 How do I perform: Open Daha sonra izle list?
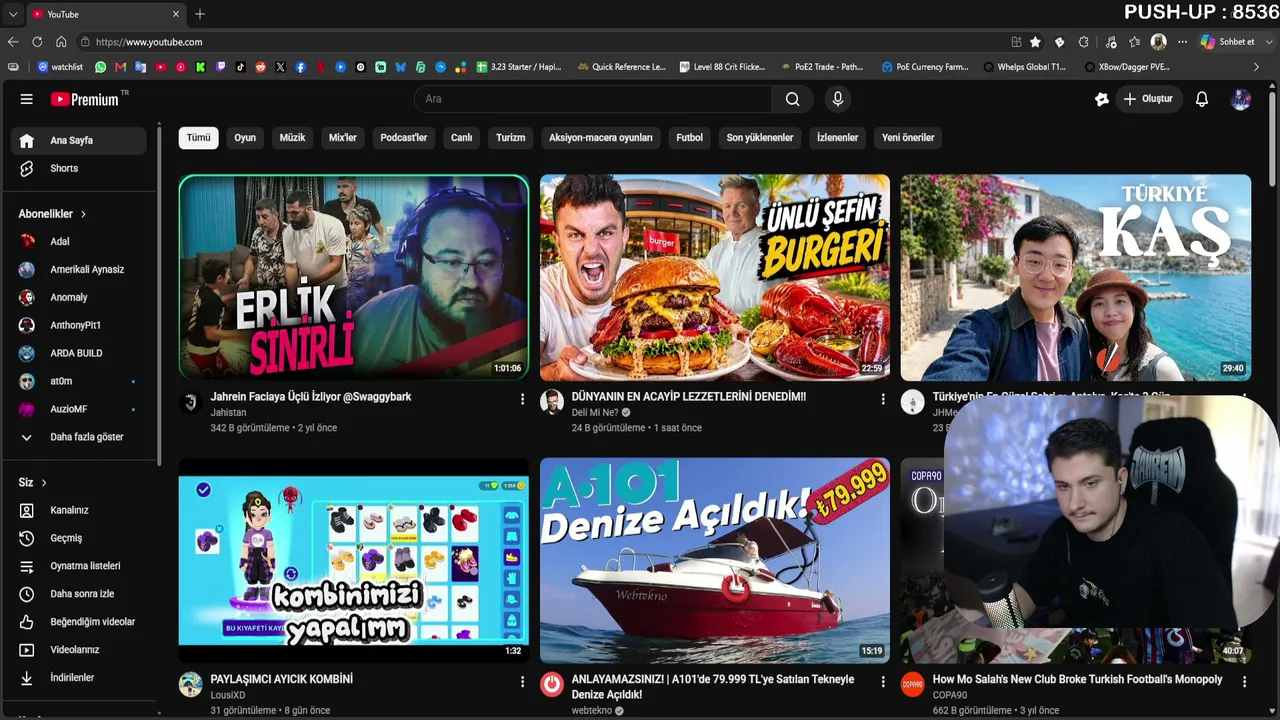[80, 594]
